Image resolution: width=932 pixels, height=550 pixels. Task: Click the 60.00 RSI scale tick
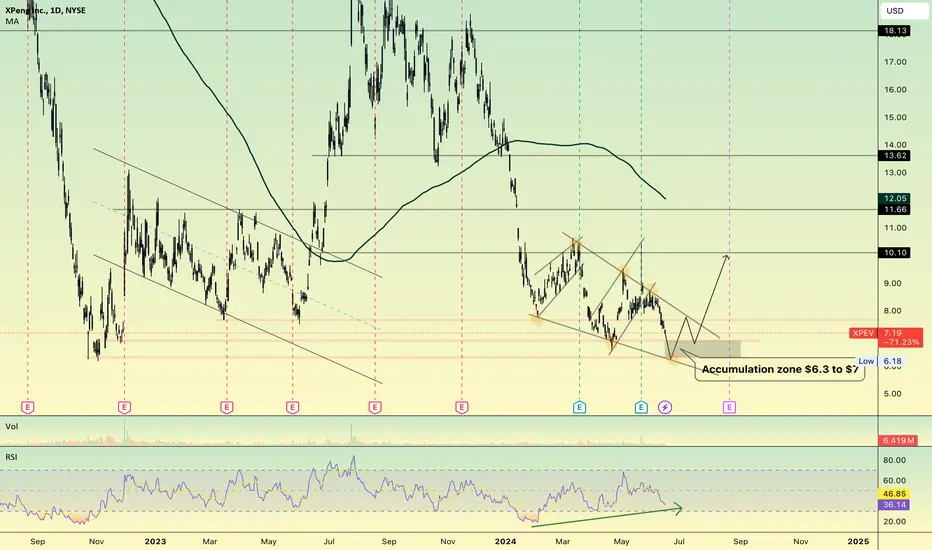895,480
